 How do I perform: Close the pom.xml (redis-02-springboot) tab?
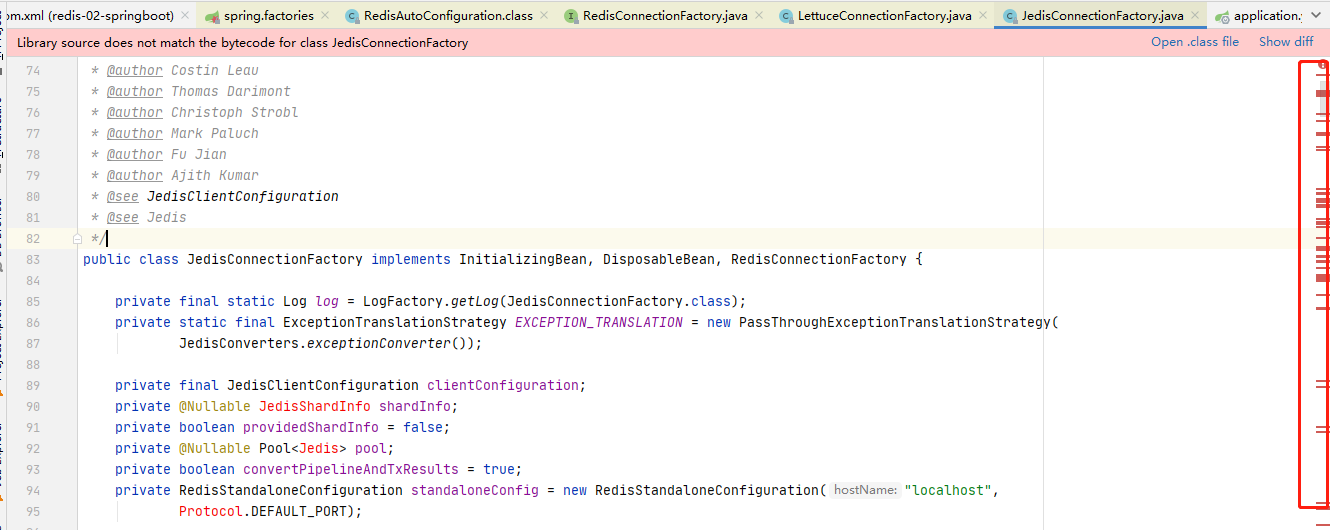pos(187,16)
